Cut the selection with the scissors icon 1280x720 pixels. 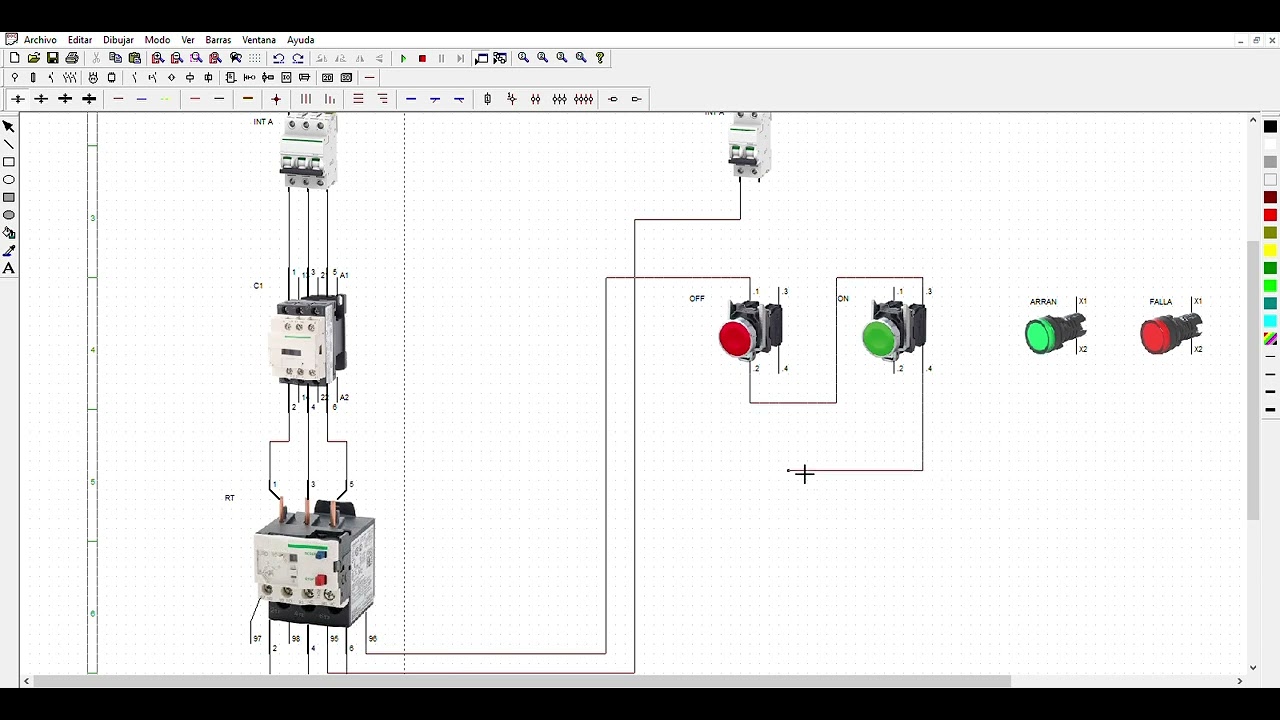(x=96, y=58)
